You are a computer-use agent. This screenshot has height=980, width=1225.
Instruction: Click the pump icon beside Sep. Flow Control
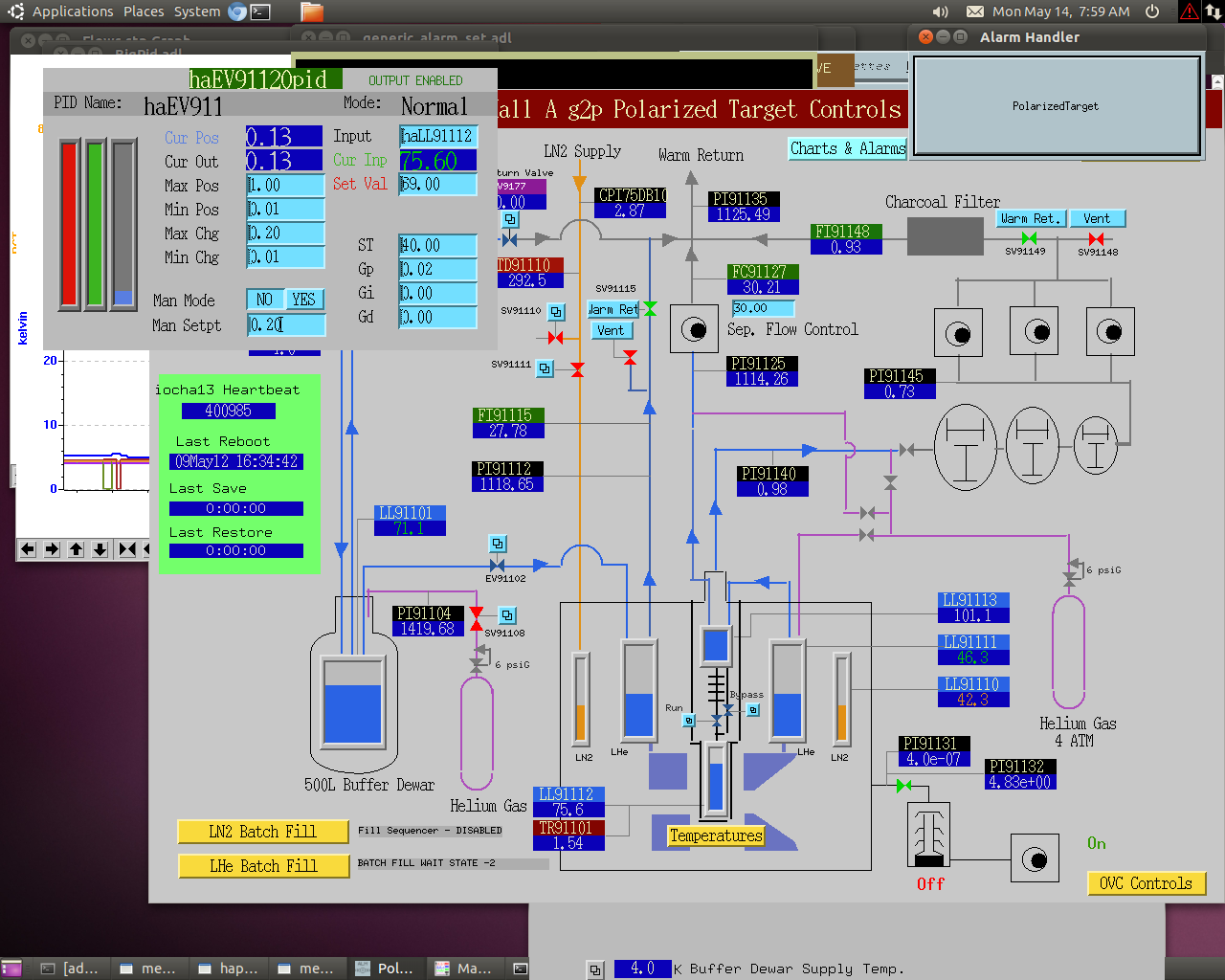coord(694,330)
